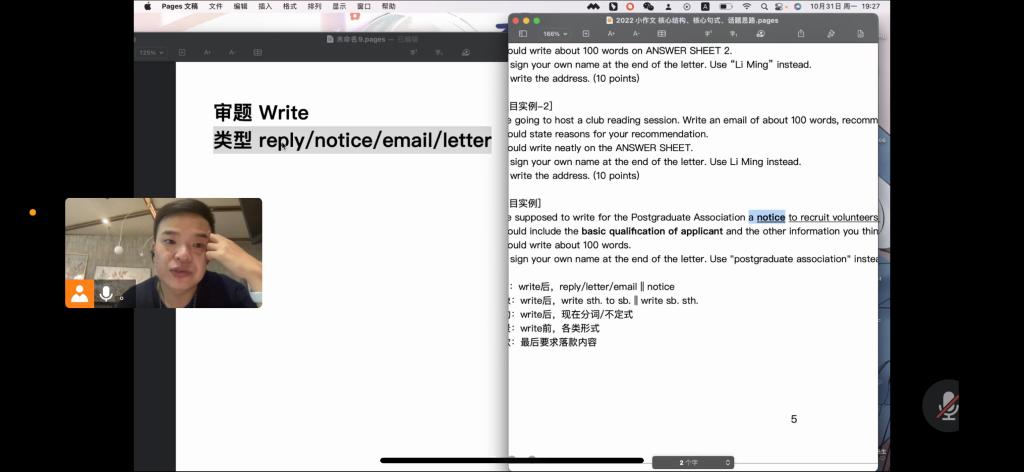
Task: Open the 插入 menu in menu bar
Action: coord(265,6)
